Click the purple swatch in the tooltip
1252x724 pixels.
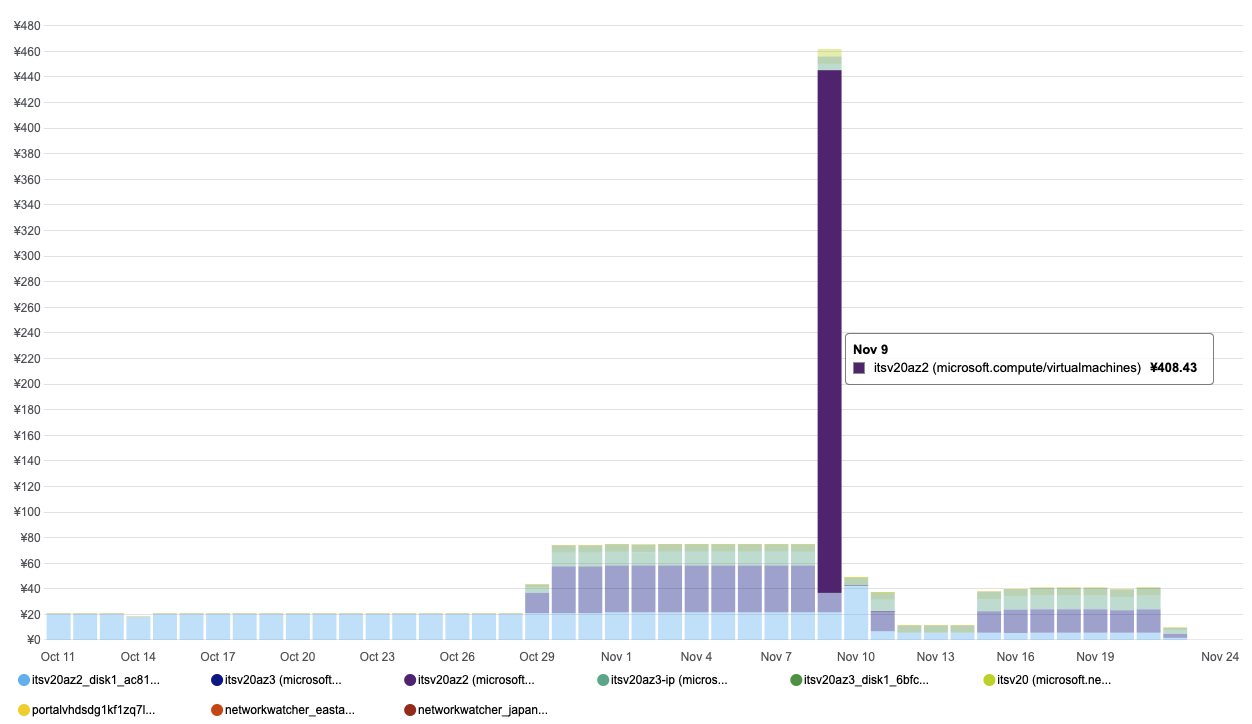(859, 368)
